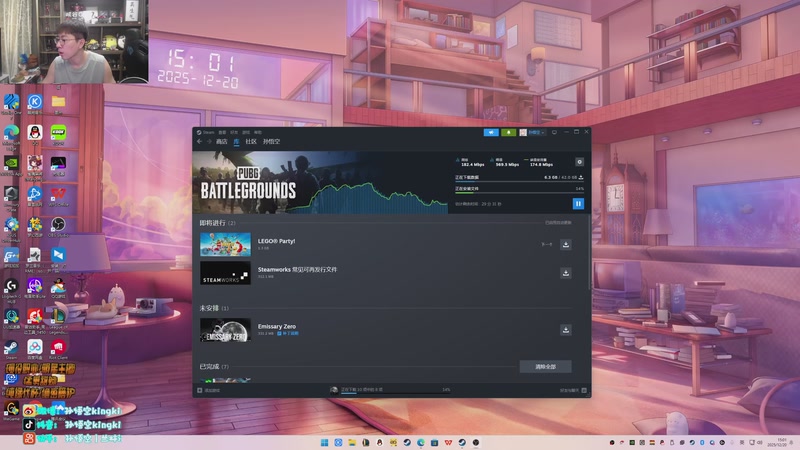Click the Steamworks redistributables download icon

565,273
